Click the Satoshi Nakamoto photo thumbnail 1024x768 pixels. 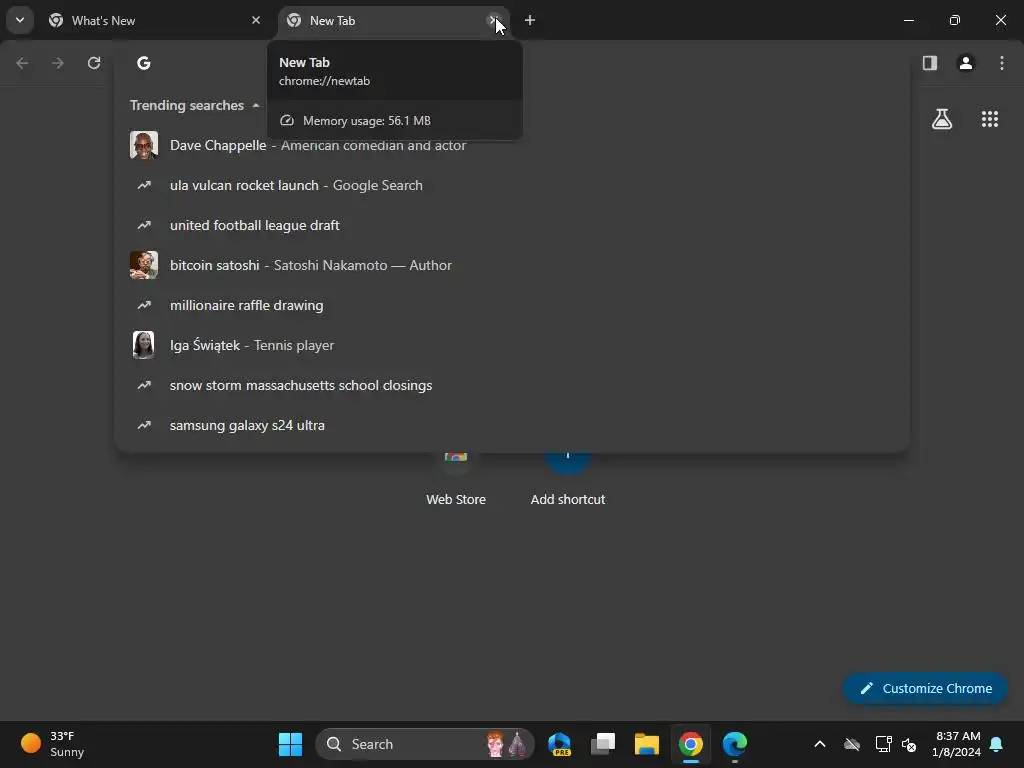[x=144, y=265]
